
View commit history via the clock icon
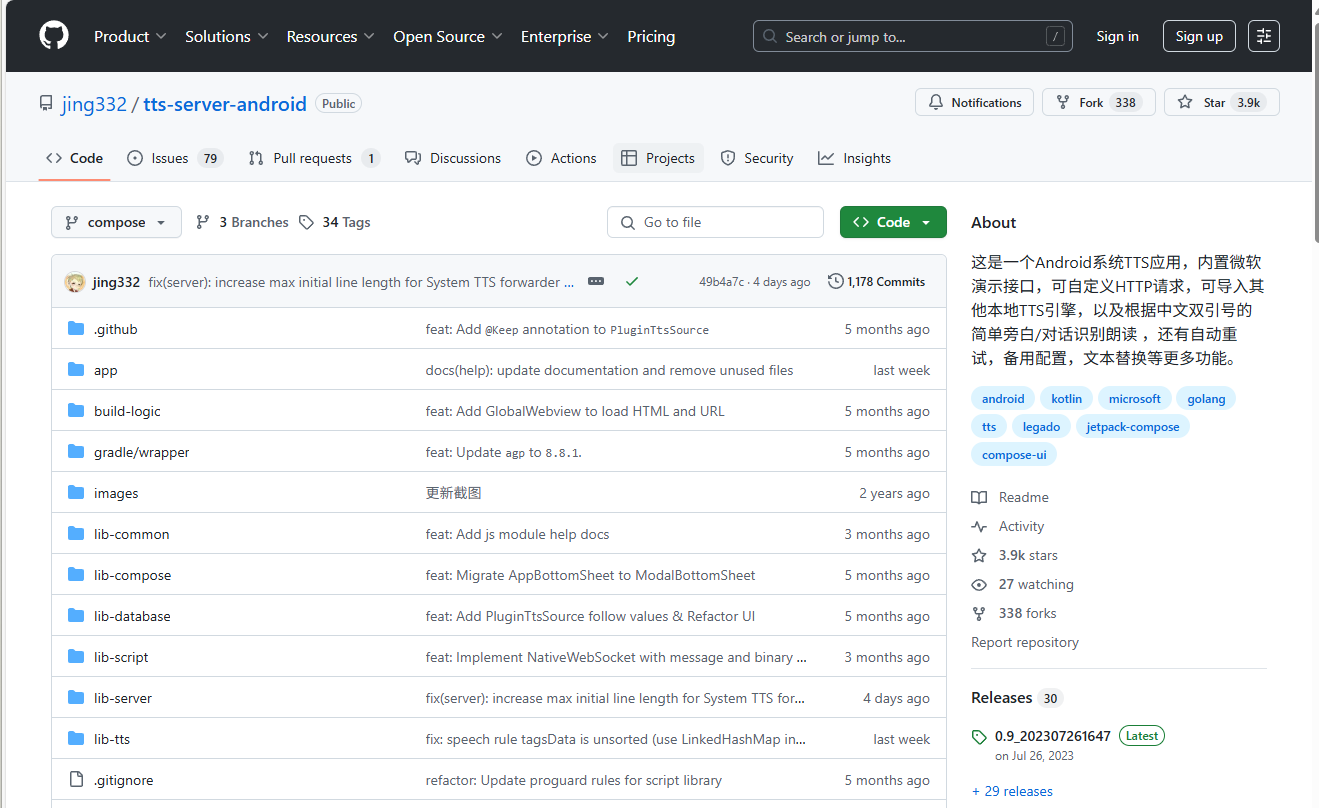click(x=836, y=281)
